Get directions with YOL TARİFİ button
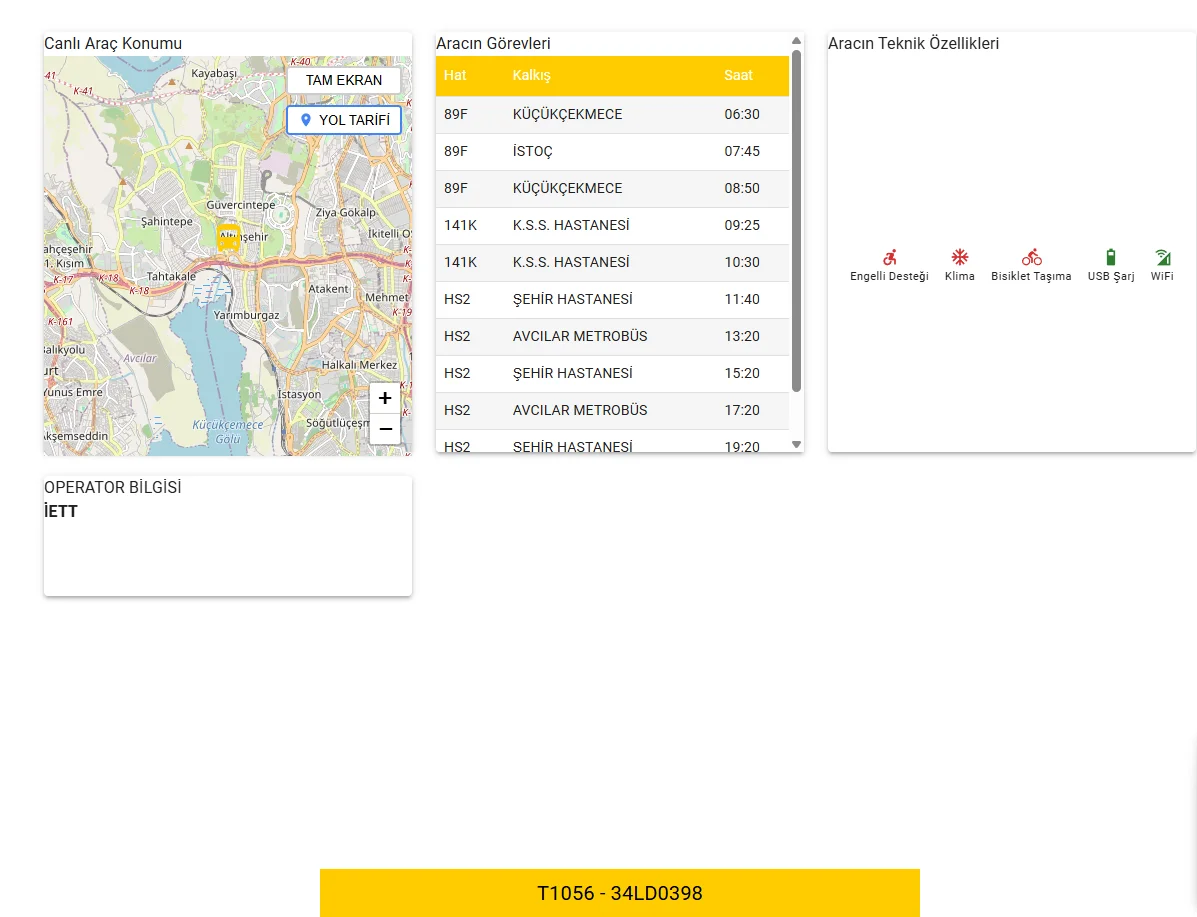This screenshot has height=917, width=1197. (344, 120)
